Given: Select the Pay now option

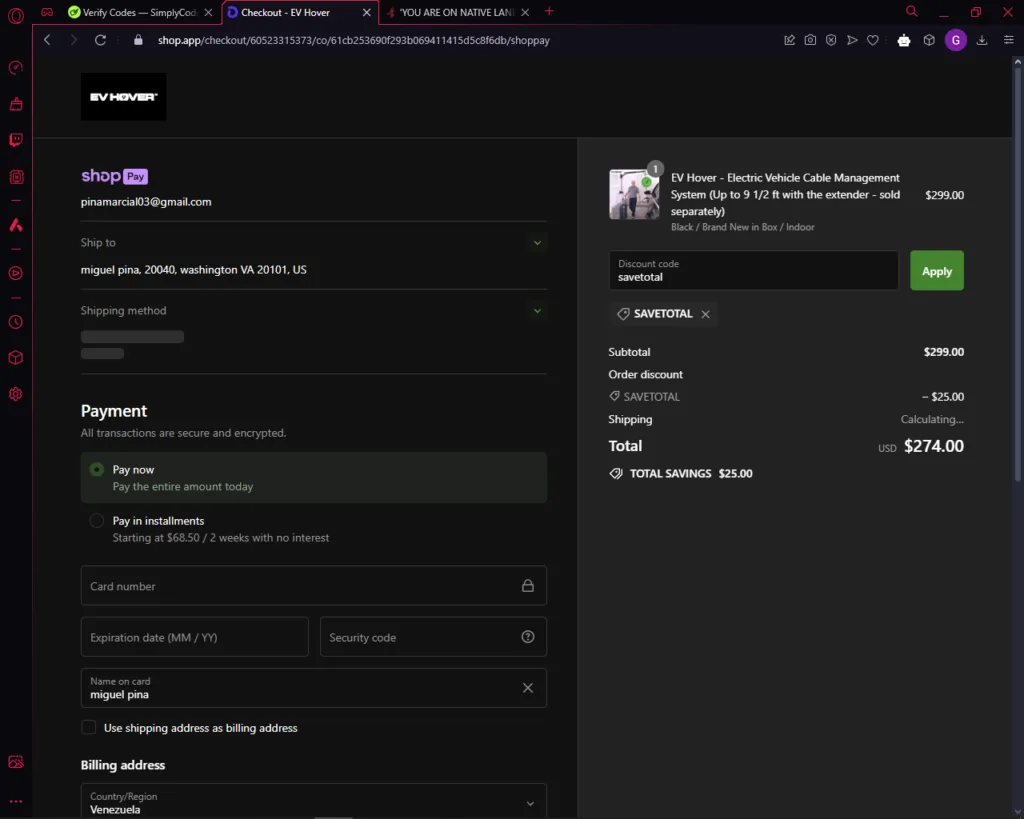Looking at the screenshot, I should click(x=97, y=469).
